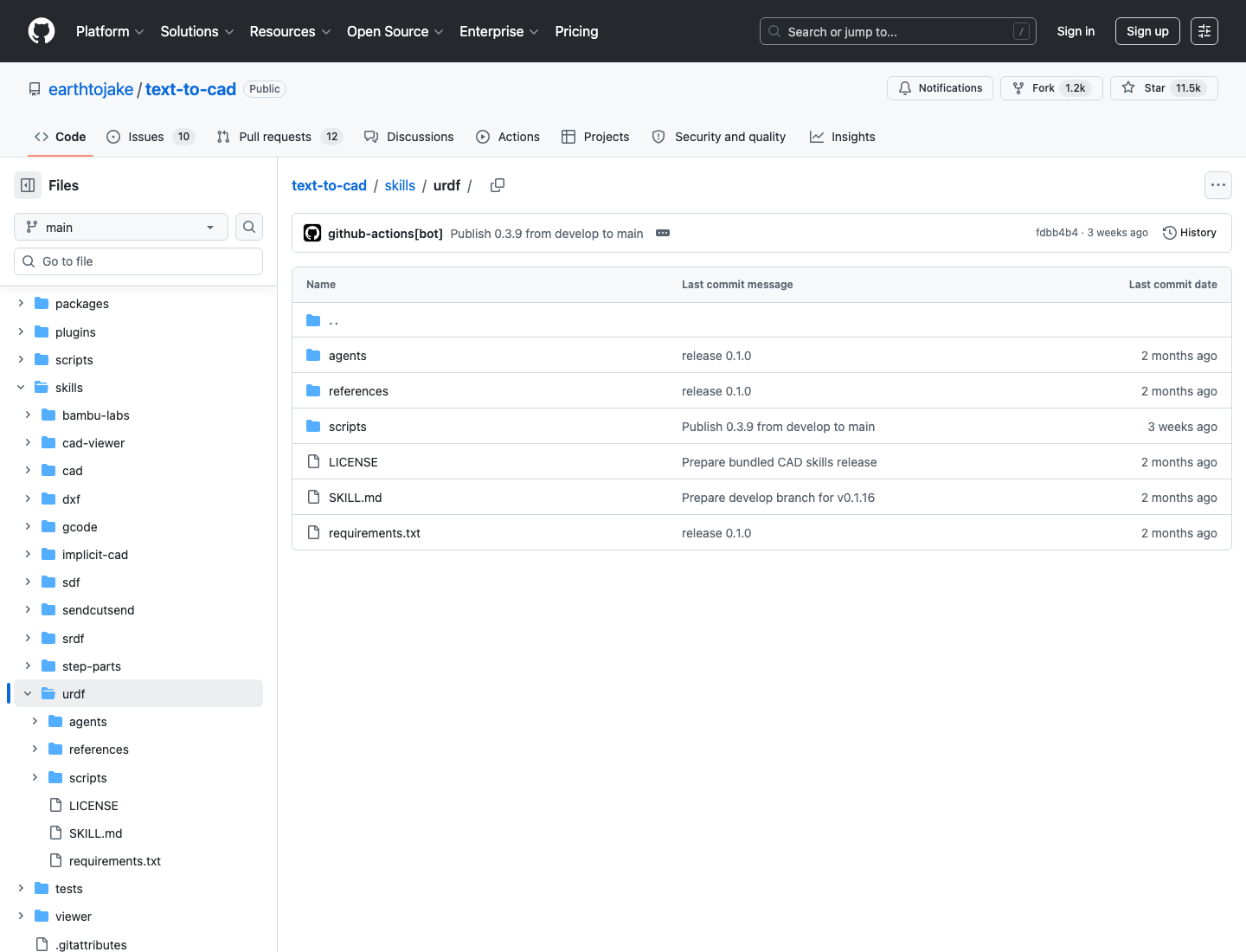
Task: Open the Insights tab
Action: tap(842, 137)
